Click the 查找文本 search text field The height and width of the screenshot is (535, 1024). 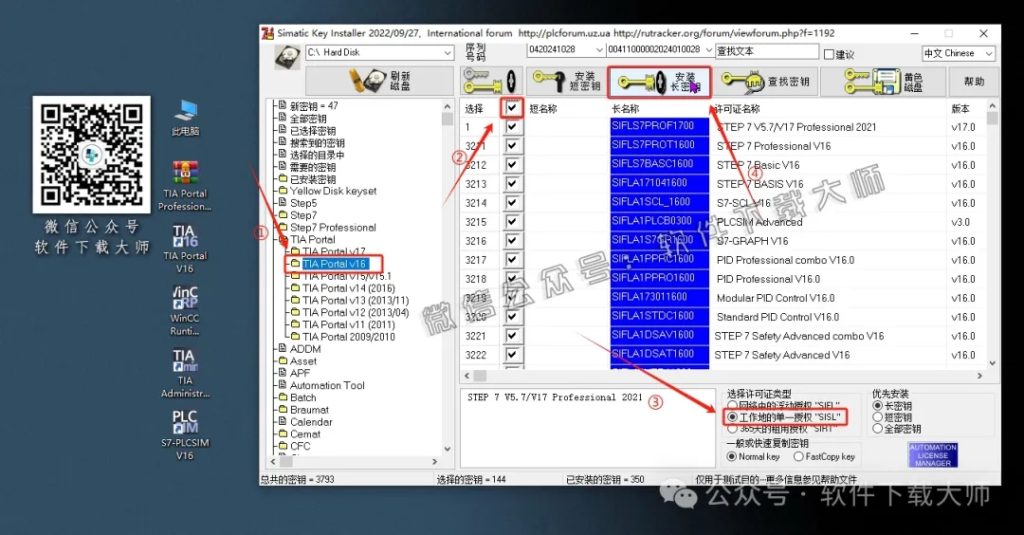[767, 51]
